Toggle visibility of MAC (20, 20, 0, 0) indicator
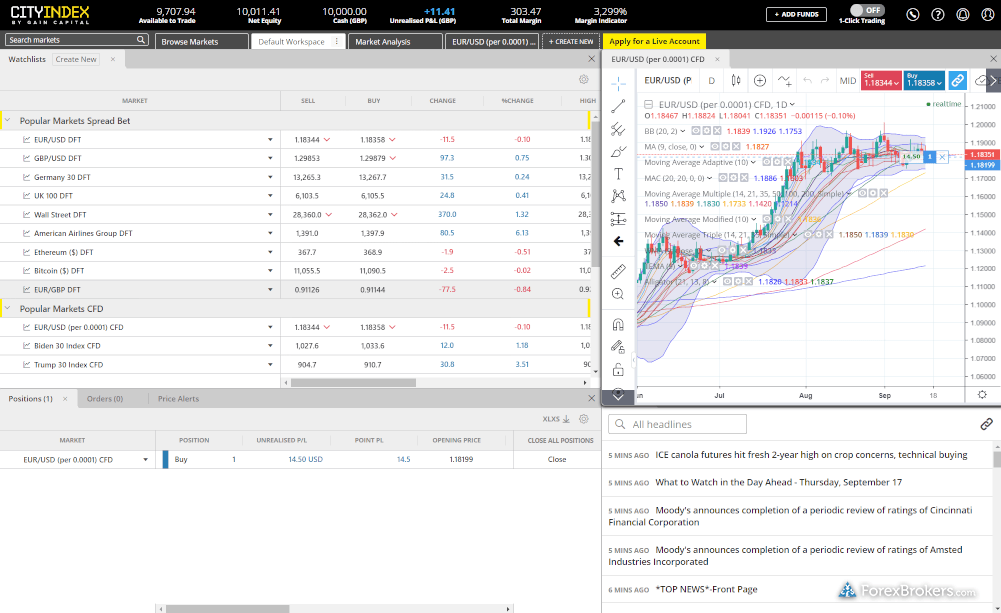1001x613 pixels. (724, 178)
